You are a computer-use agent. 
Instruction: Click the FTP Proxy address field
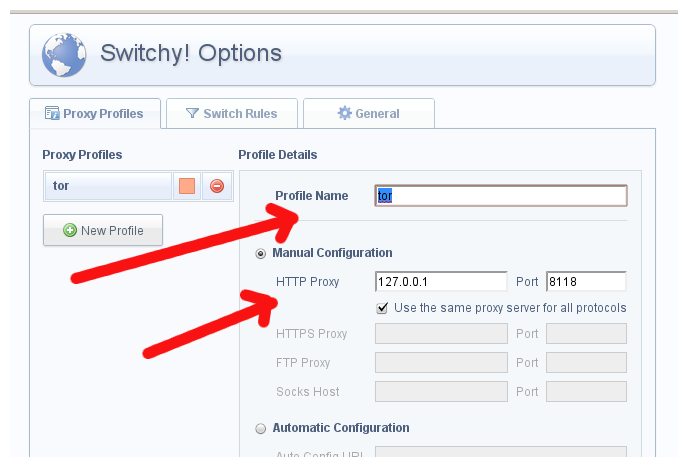(441, 363)
